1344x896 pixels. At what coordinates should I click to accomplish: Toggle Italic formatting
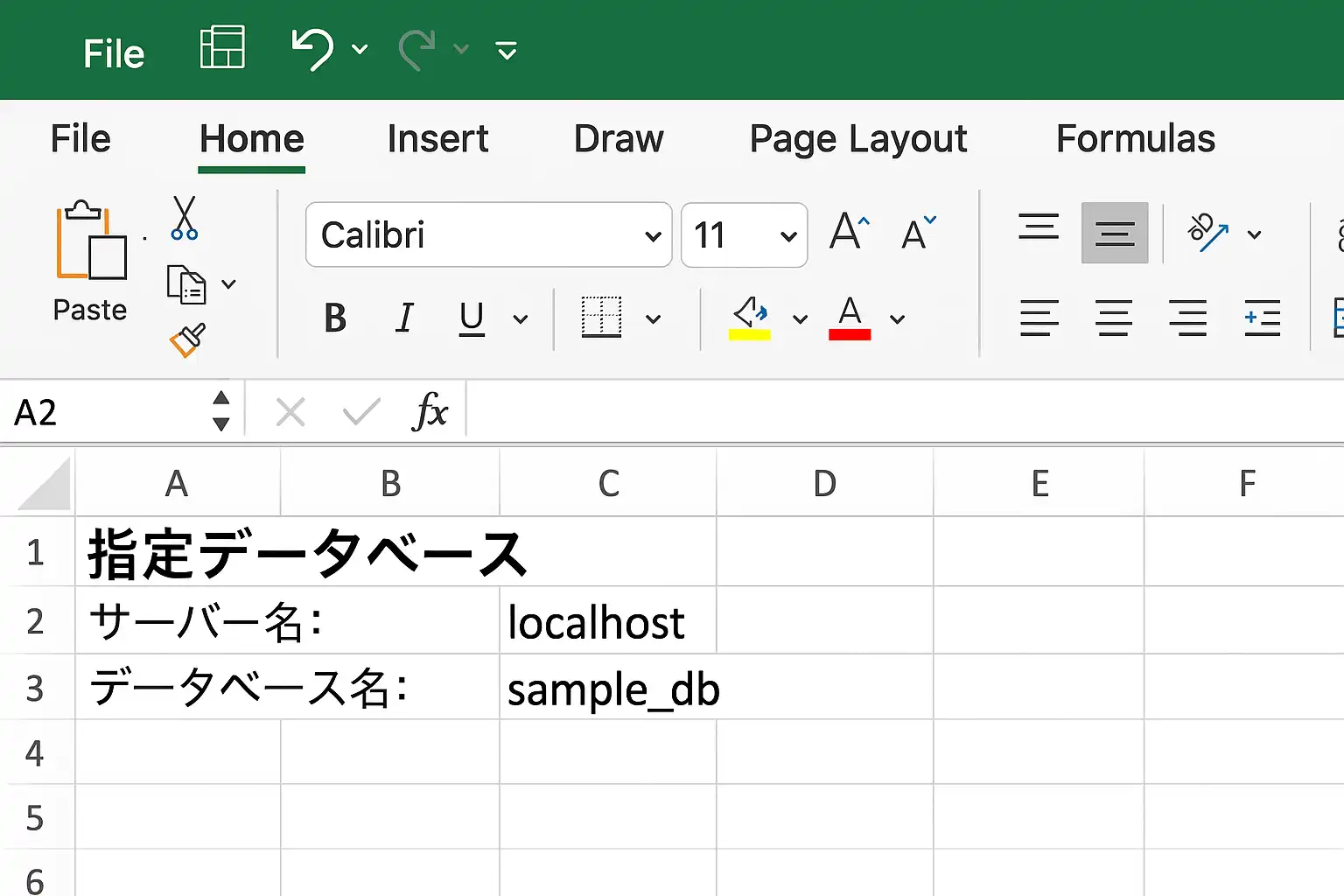tap(404, 318)
